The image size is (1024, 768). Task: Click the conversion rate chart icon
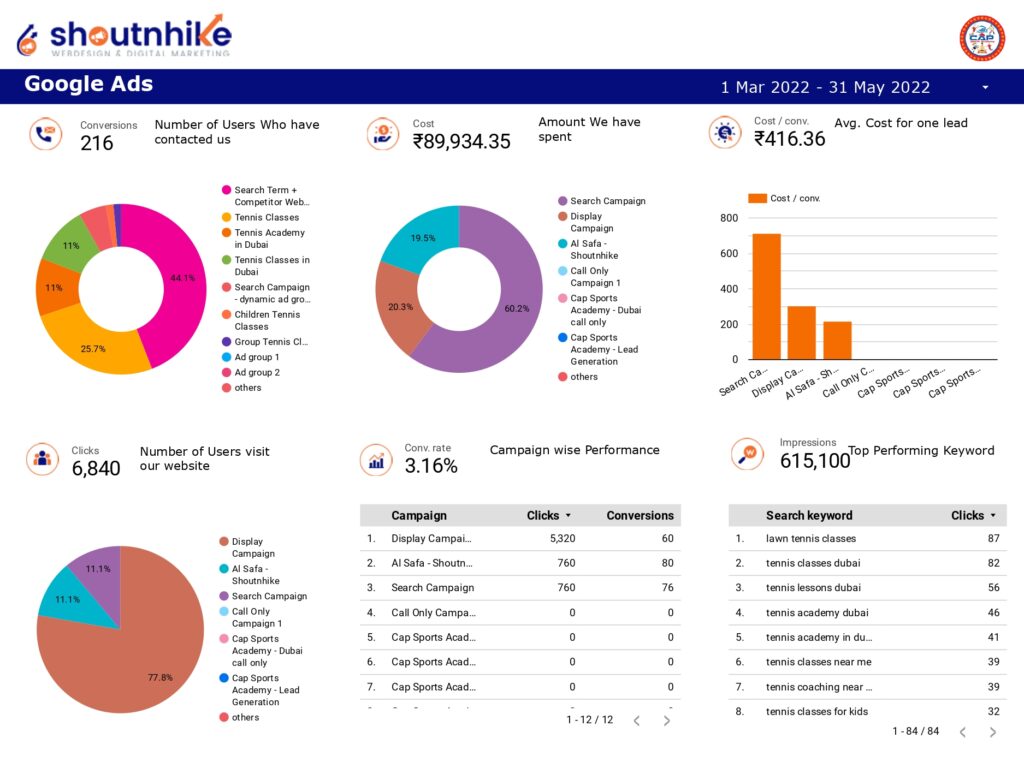pyautogui.click(x=376, y=461)
